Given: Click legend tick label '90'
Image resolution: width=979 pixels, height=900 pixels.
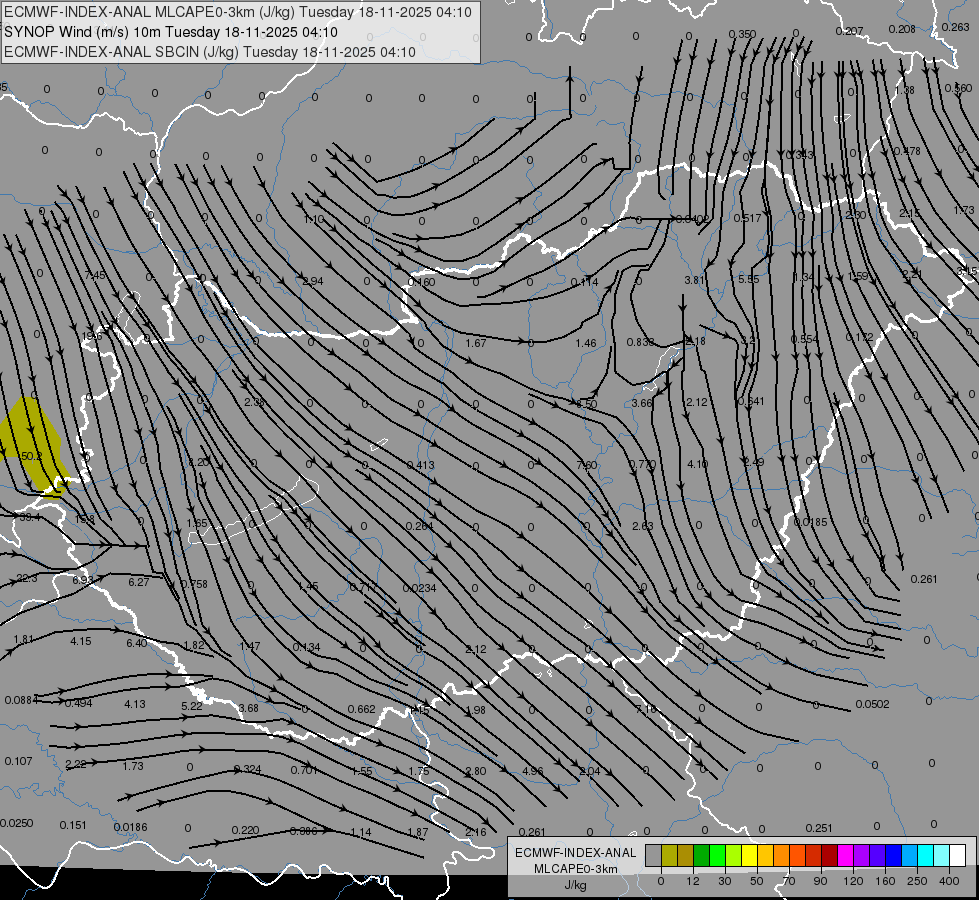Looking at the screenshot, I should point(821,881).
